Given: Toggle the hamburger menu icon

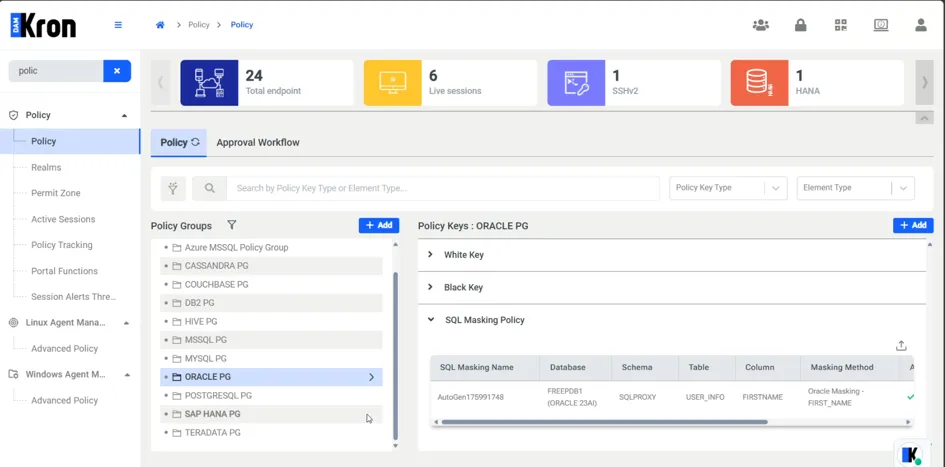Looking at the screenshot, I should click(118, 25).
